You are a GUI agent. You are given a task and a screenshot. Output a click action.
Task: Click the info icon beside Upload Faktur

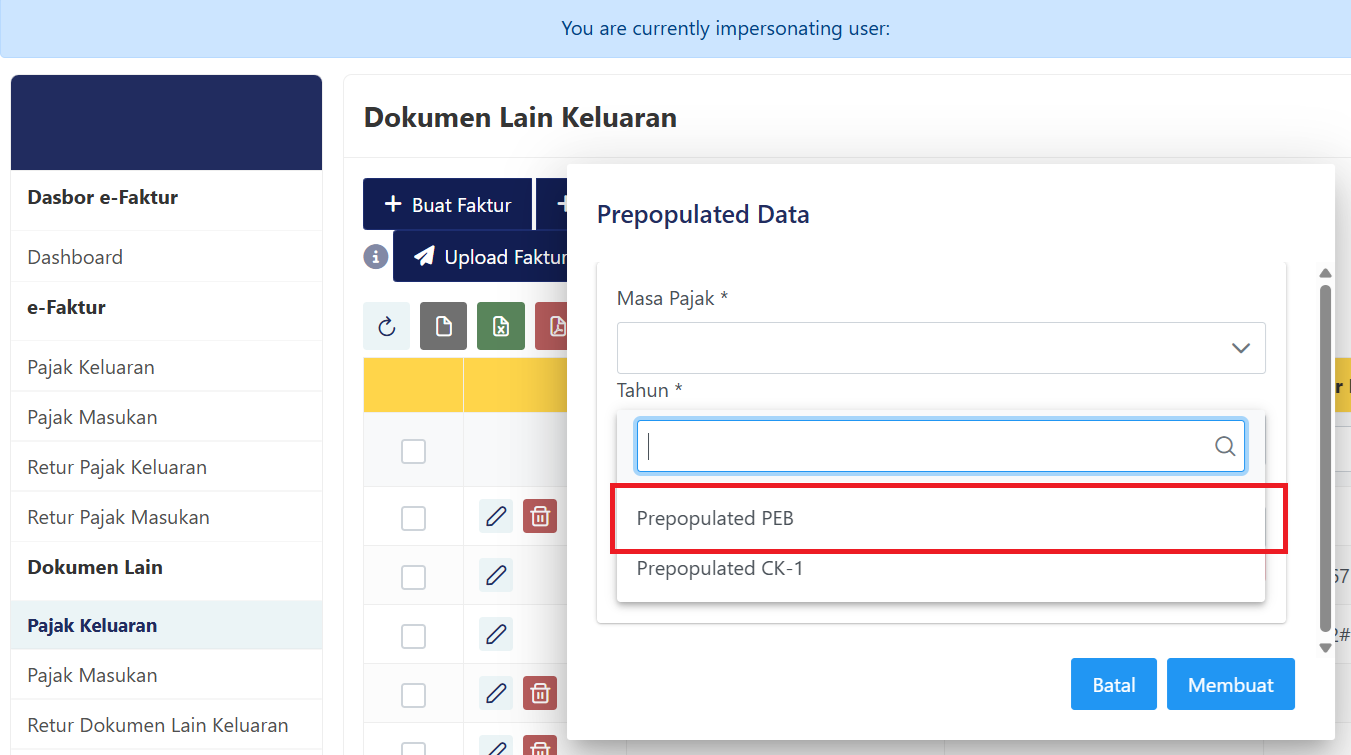376,257
